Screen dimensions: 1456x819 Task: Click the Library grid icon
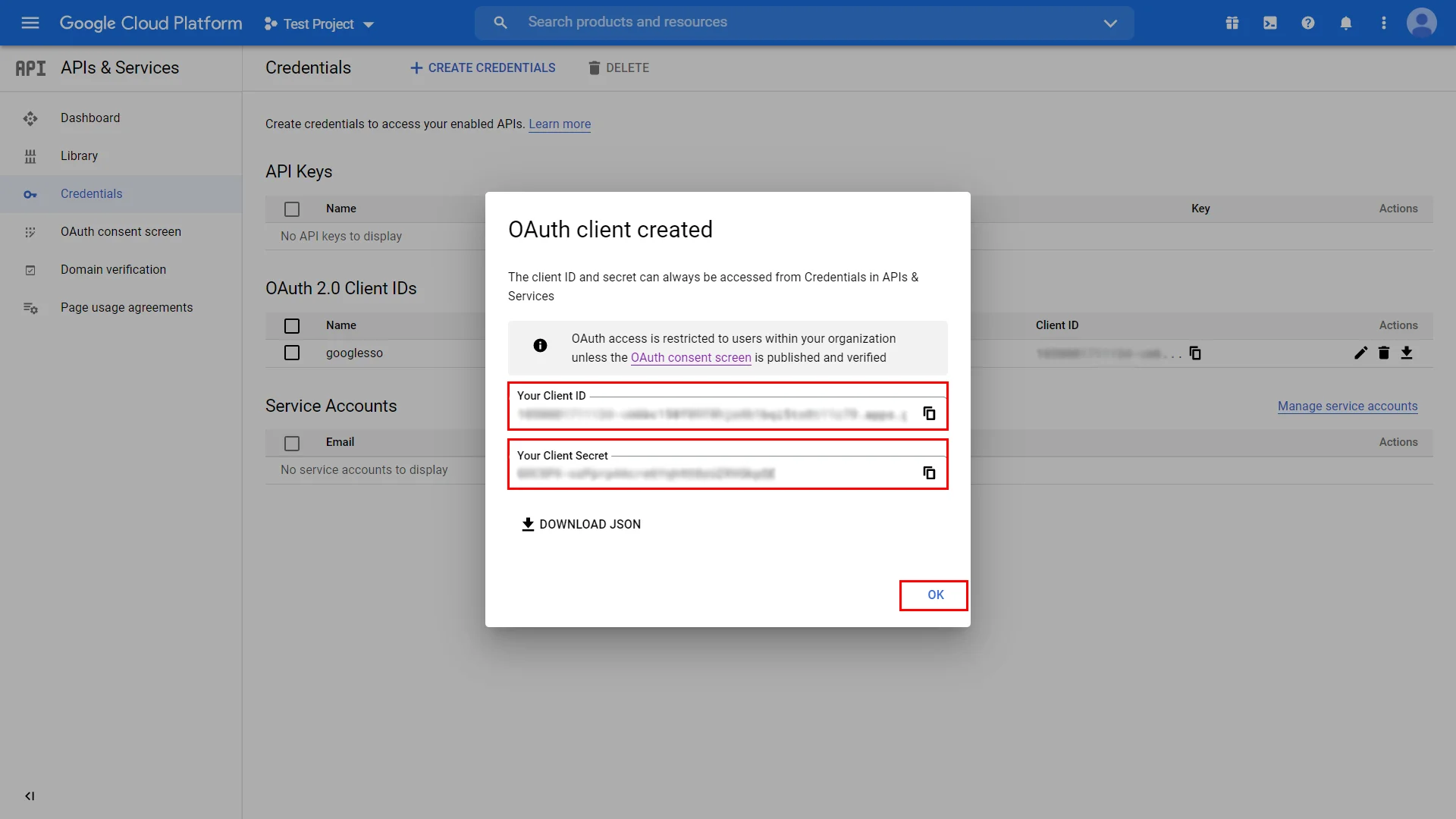(x=30, y=156)
